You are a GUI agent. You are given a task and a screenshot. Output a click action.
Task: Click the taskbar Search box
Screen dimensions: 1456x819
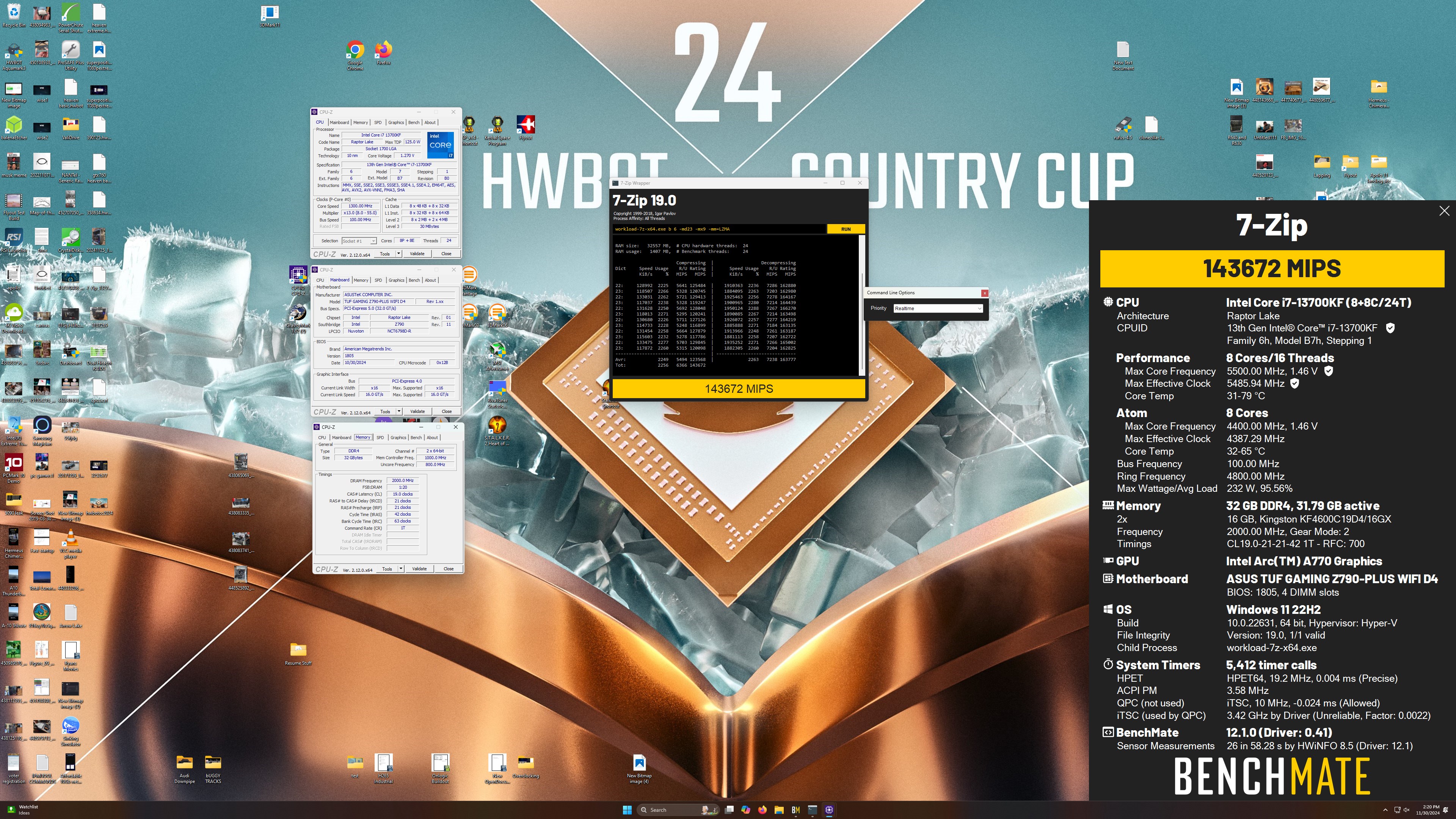pyautogui.click(x=678, y=810)
